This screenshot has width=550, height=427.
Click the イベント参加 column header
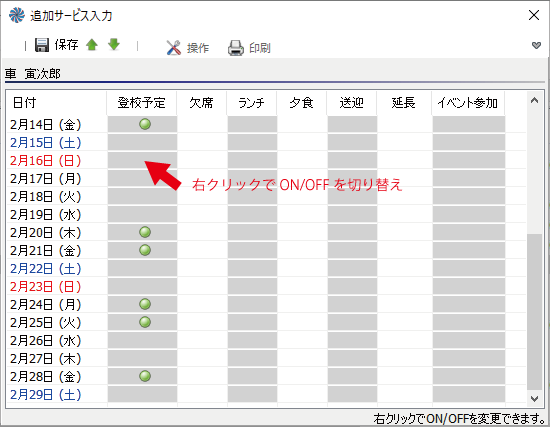[x=468, y=103]
